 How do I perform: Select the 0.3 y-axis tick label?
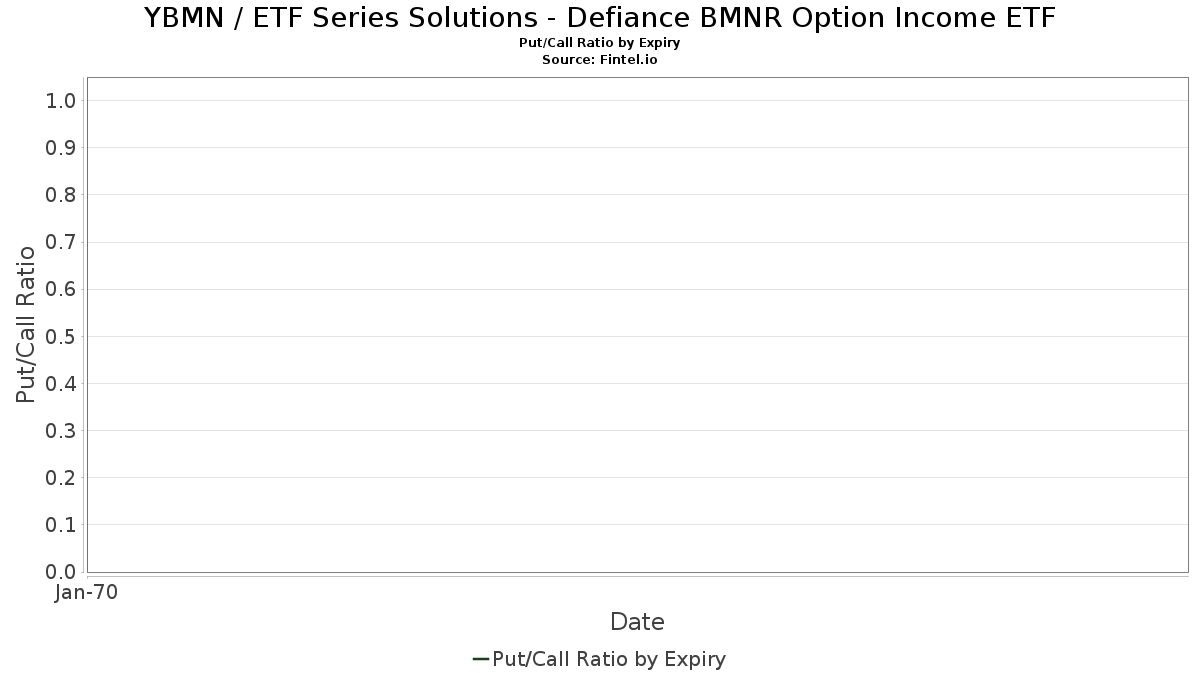pyautogui.click(x=61, y=430)
